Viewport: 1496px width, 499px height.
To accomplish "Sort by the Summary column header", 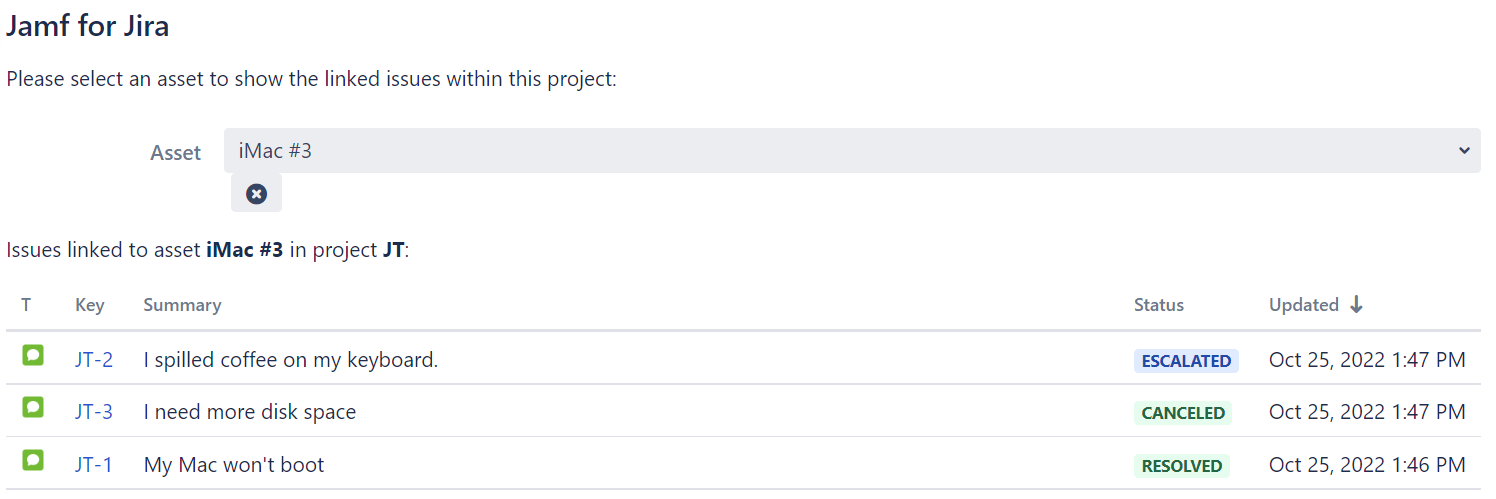I will (182, 305).
